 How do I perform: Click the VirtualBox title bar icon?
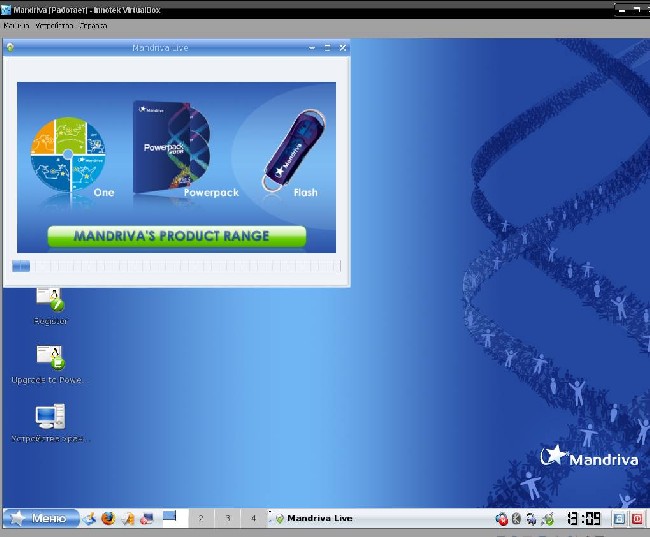click(x=6, y=10)
